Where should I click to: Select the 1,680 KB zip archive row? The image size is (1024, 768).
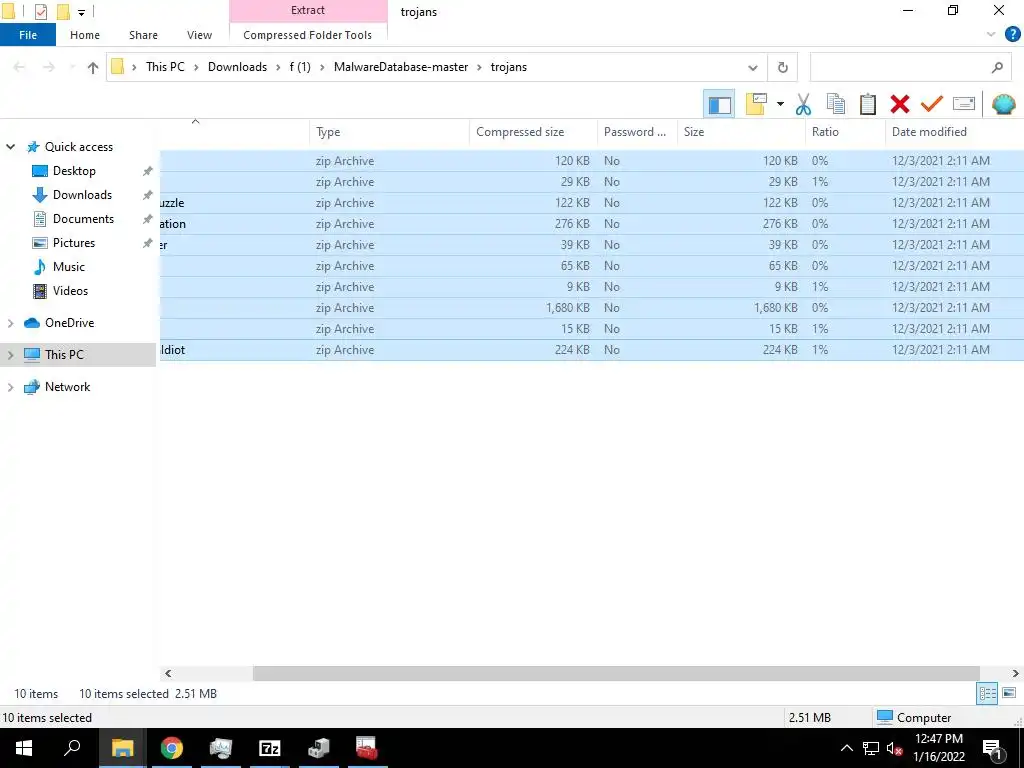tap(592, 308)
